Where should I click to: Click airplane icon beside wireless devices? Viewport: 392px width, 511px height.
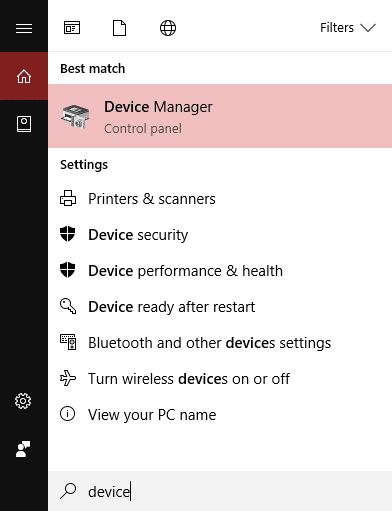tap(68, 378)
